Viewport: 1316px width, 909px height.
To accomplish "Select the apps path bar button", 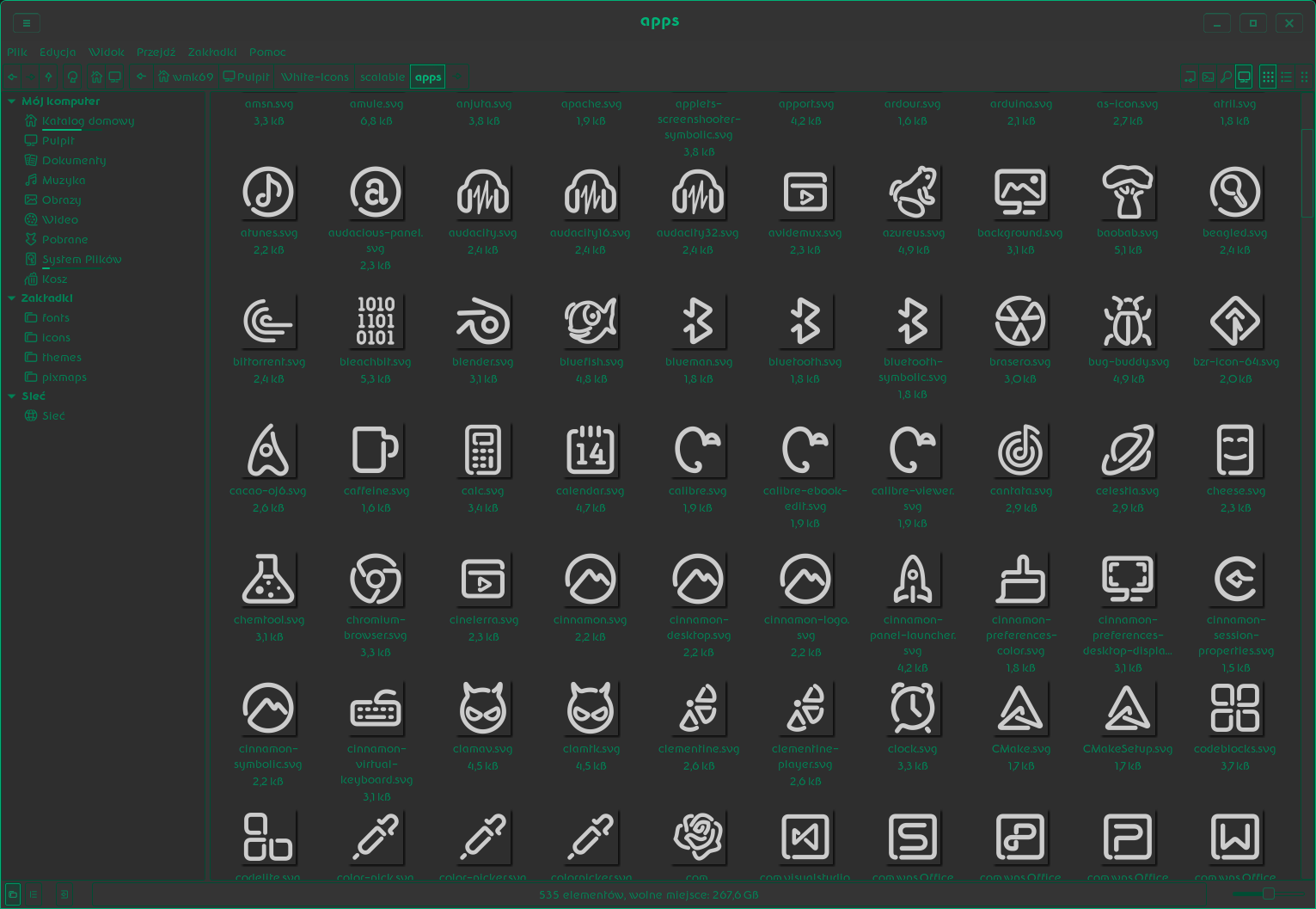I will point(428,77).
